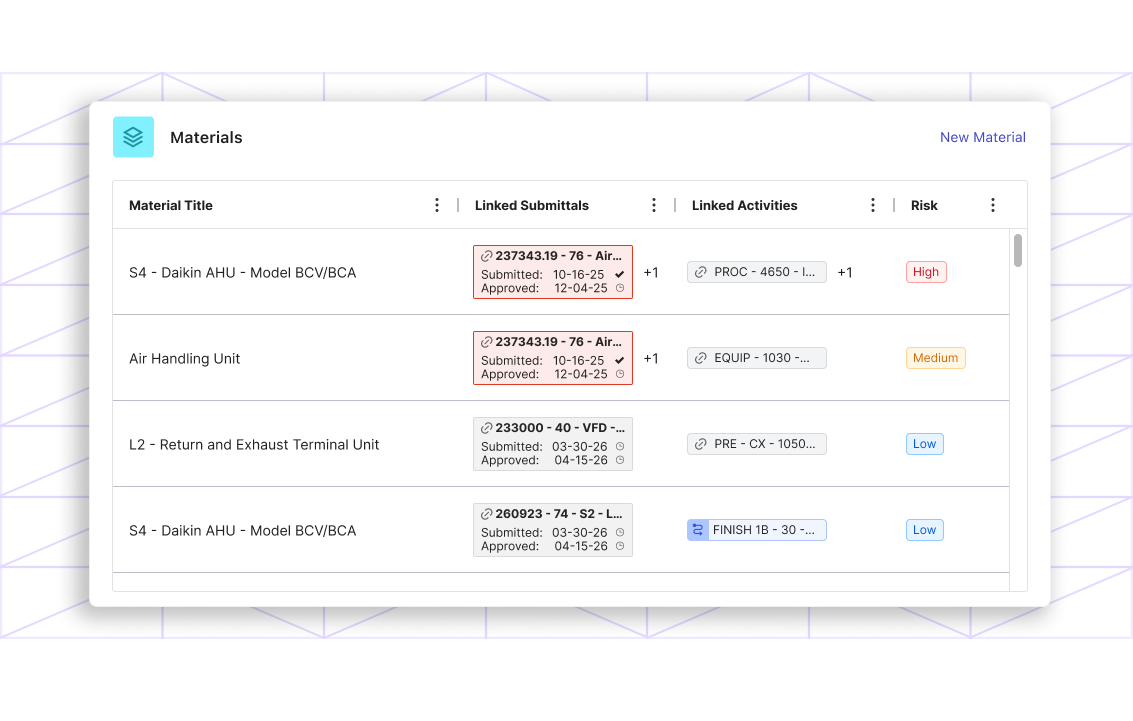The width and height of the screenshot is (1133, 721).
Task: Expand the +1 hidden submittals on first row
Action: point(651,271)
